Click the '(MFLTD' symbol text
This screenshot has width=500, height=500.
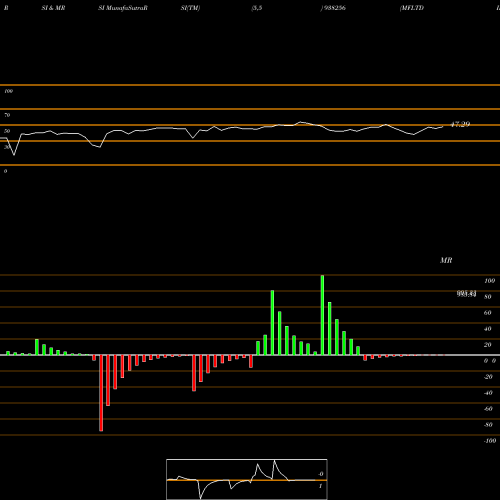[412, 8]
